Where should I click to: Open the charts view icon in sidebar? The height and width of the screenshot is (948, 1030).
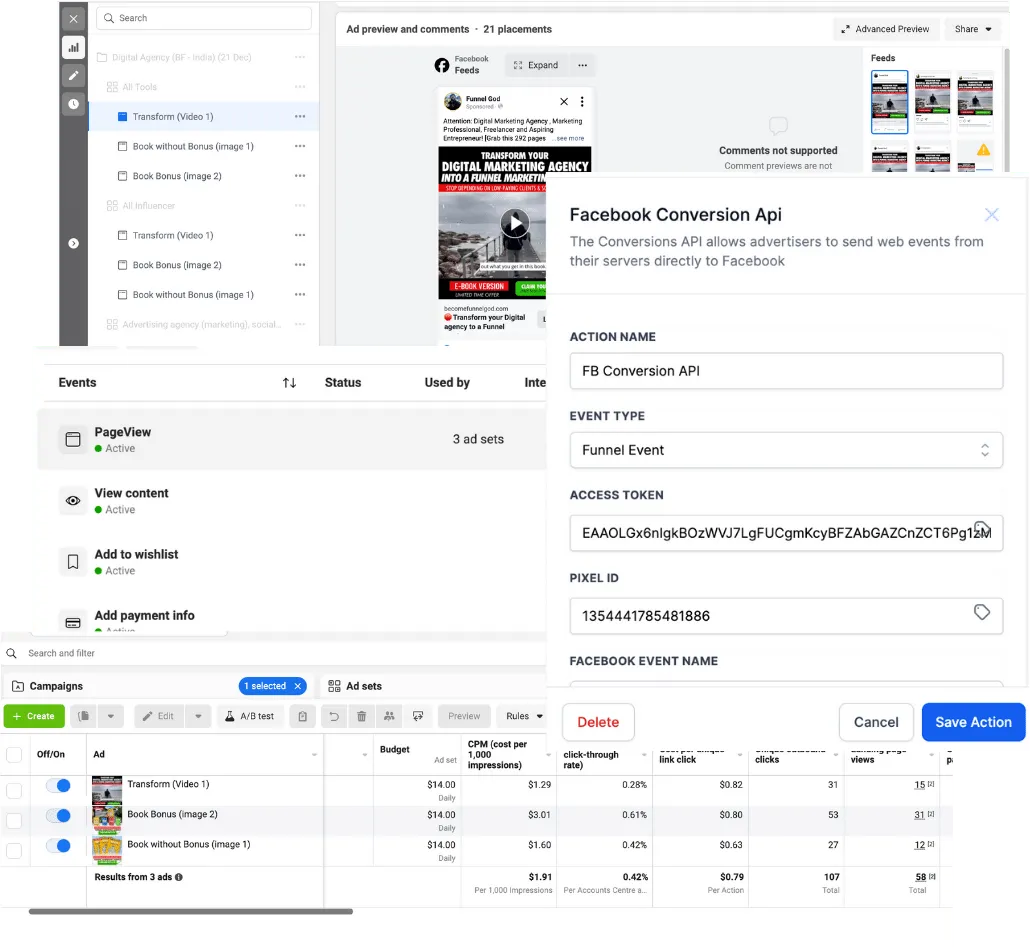point(74,47)
